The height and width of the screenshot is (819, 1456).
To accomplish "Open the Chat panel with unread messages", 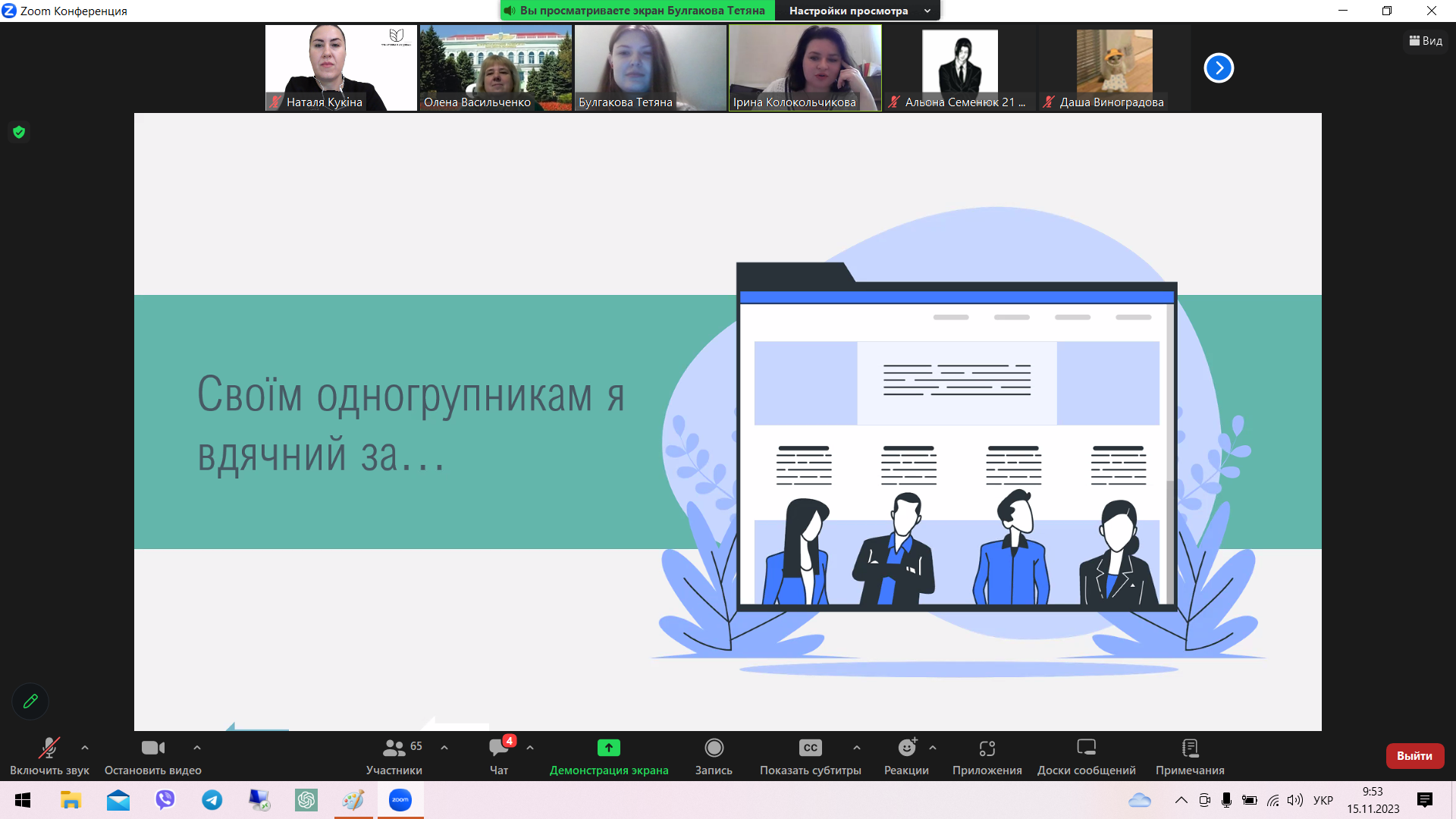I will 499,748.
